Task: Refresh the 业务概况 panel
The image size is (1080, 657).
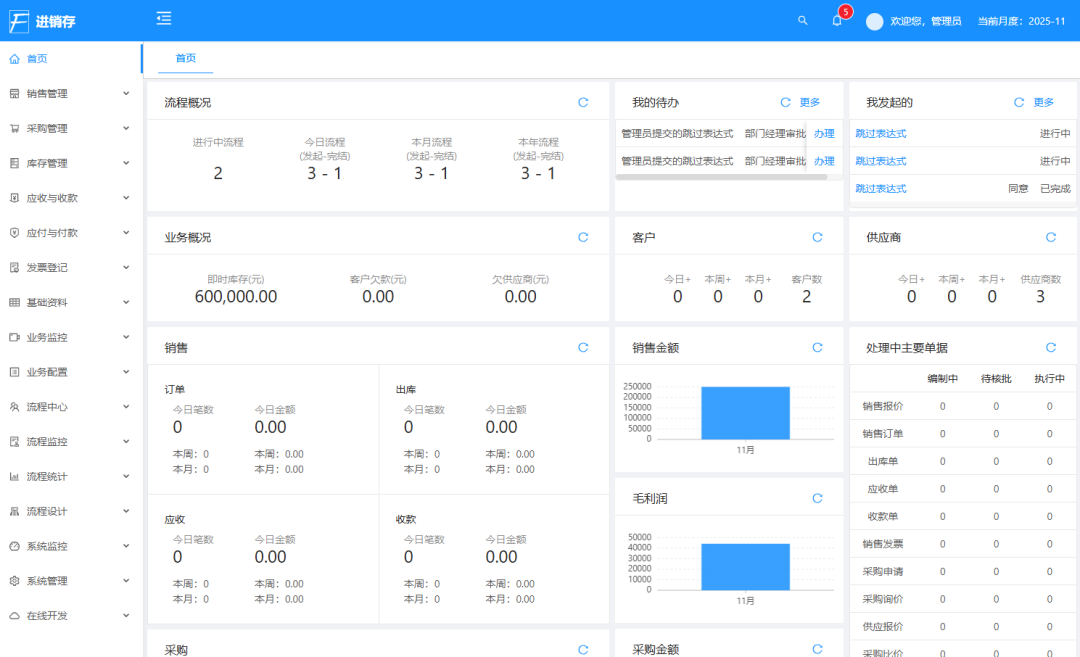Action: point(583,237)
